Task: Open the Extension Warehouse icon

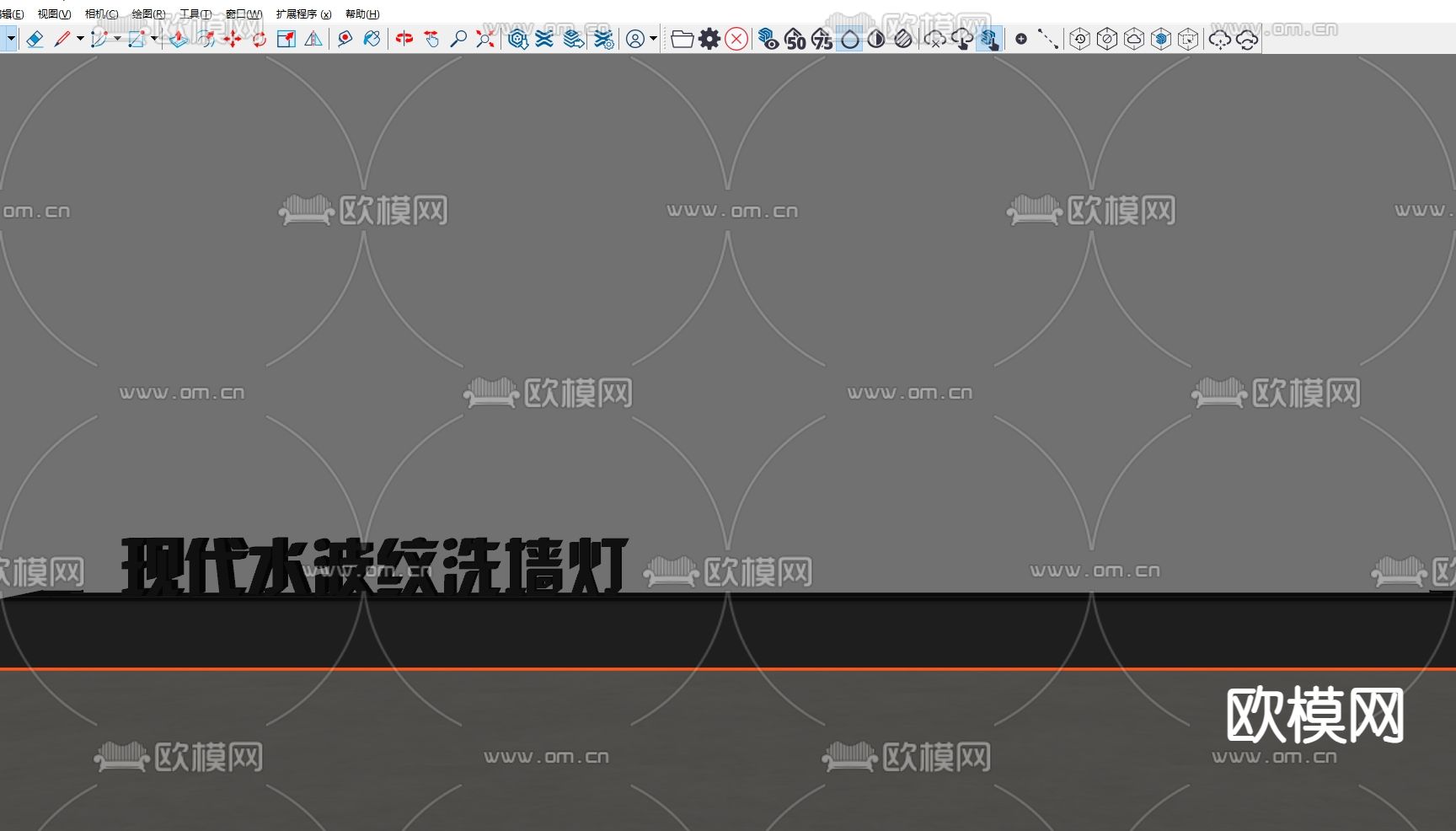Action: [x=545, y=39]
